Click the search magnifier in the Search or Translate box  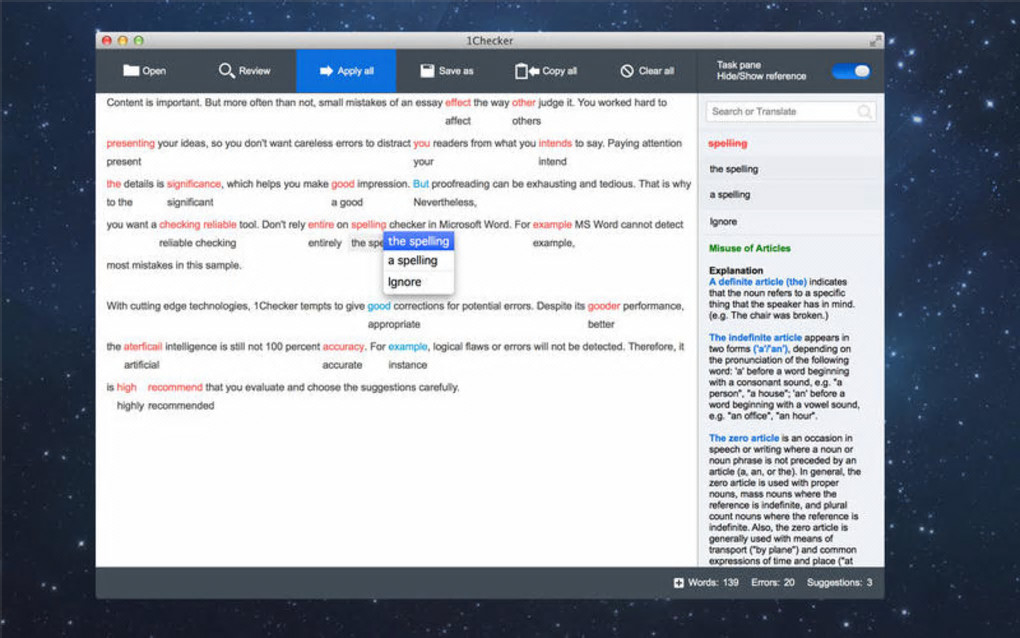[864, 112]
